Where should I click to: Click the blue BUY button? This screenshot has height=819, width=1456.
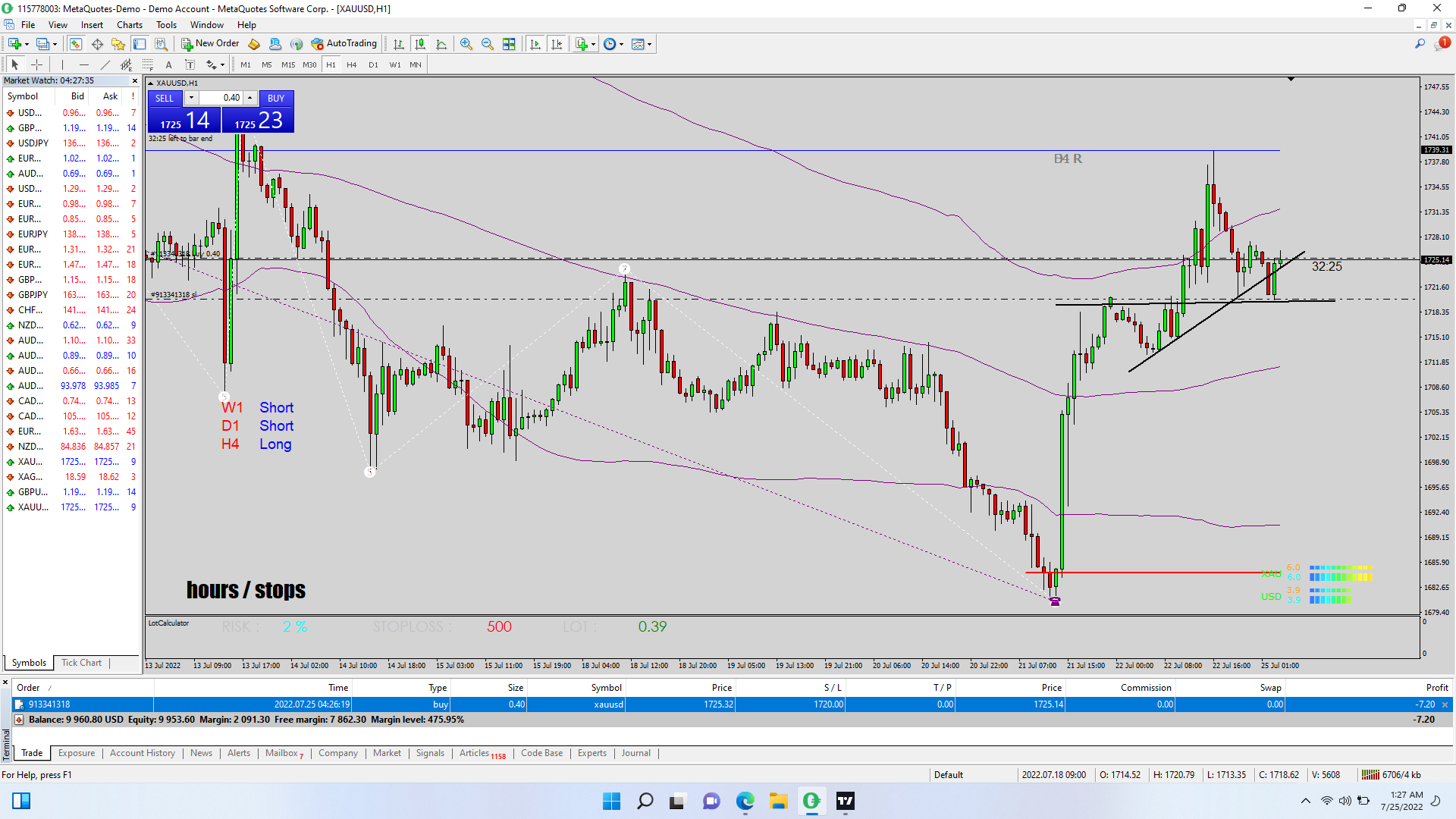point(276,98)
